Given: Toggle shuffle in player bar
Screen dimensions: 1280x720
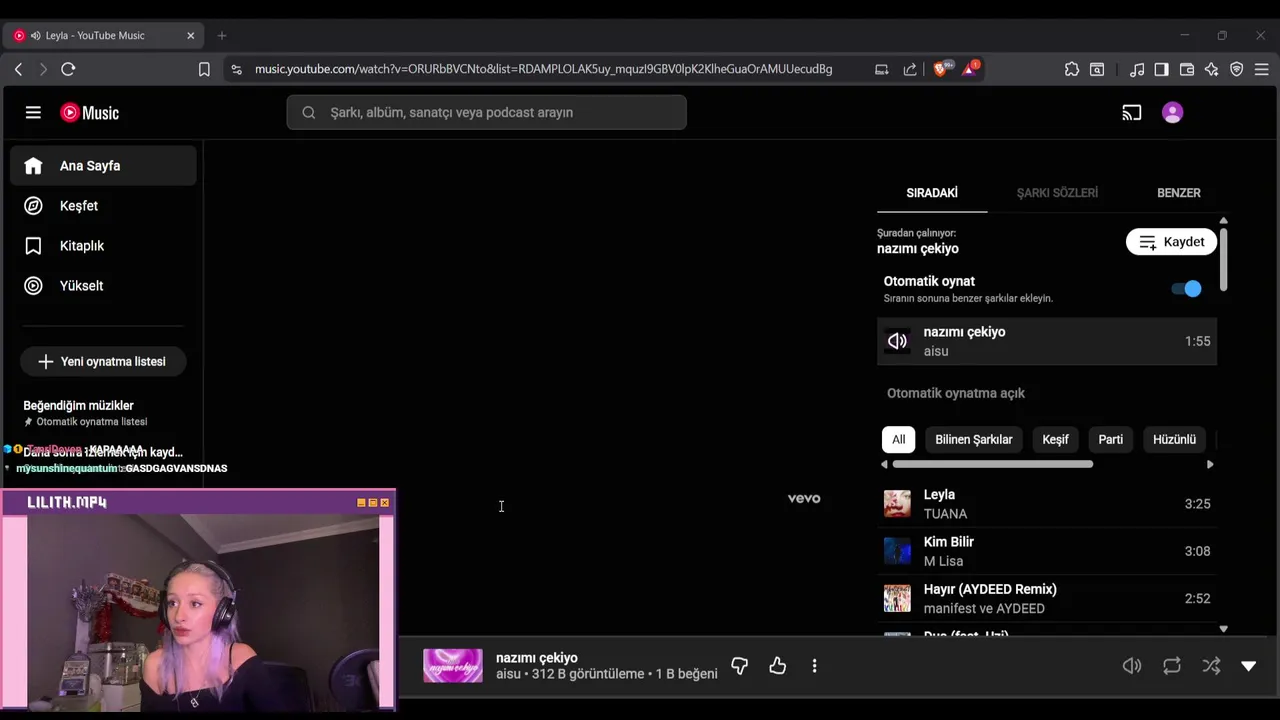Looking at the screenshot, I should pos(1211,666).
